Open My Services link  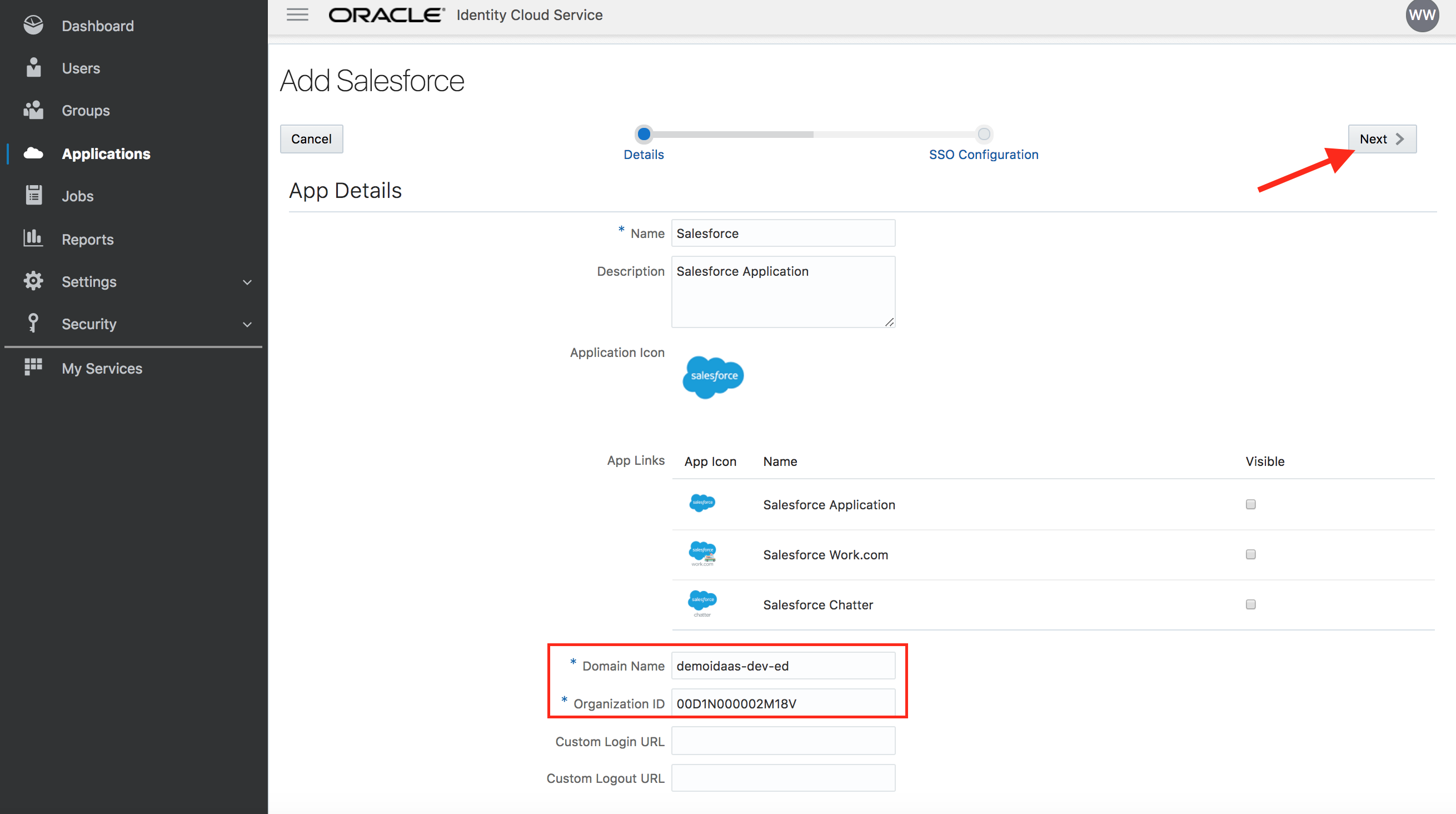(102, 368)
